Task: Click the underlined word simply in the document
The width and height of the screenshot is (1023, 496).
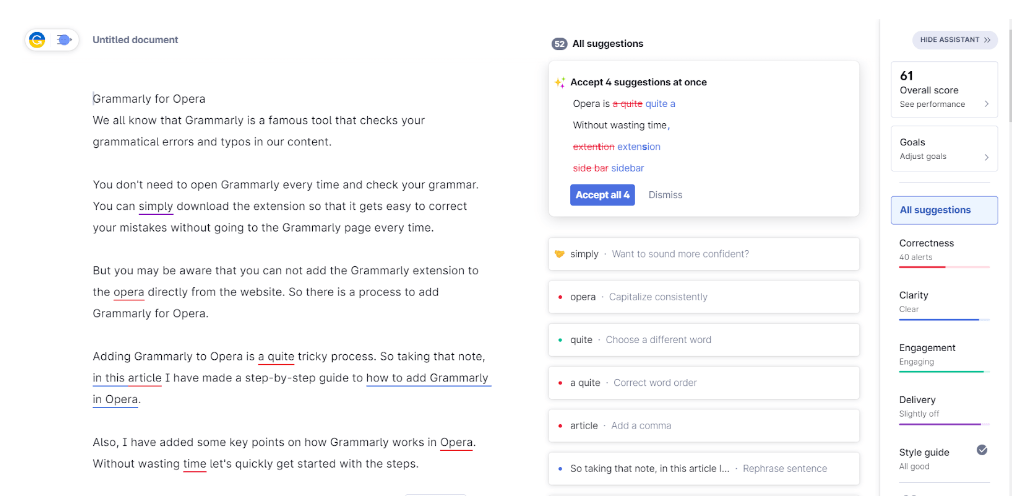Action: pos(156,207)
